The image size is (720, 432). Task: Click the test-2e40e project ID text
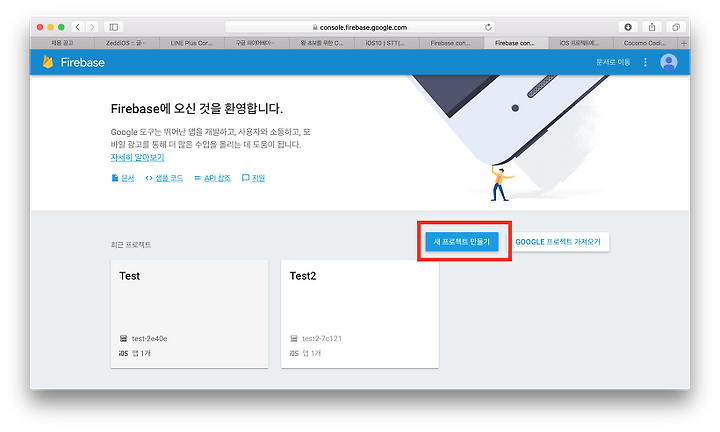point(150,338)
